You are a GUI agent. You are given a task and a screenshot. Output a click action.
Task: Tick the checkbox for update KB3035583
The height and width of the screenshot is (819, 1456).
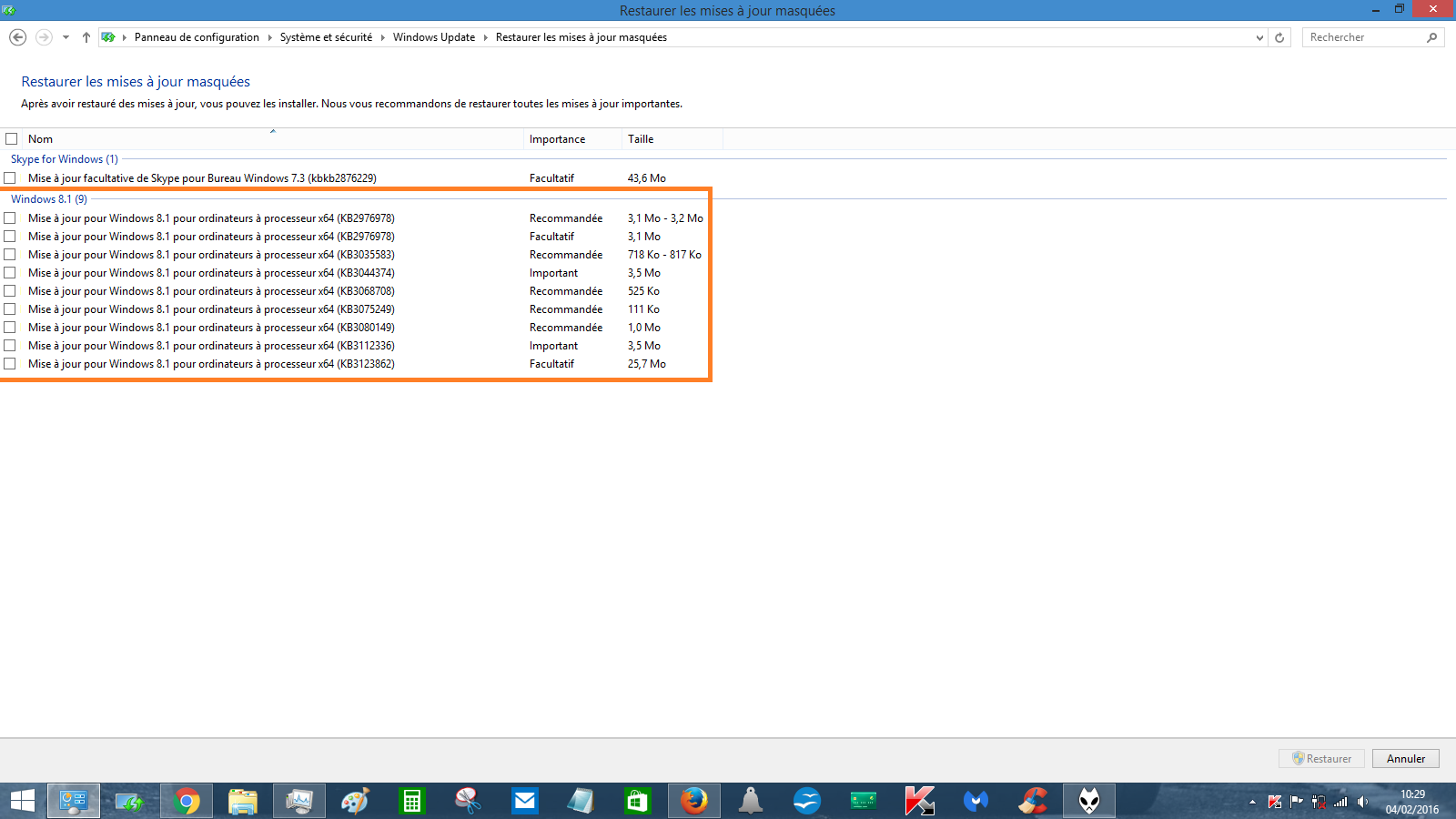(10, 255)
